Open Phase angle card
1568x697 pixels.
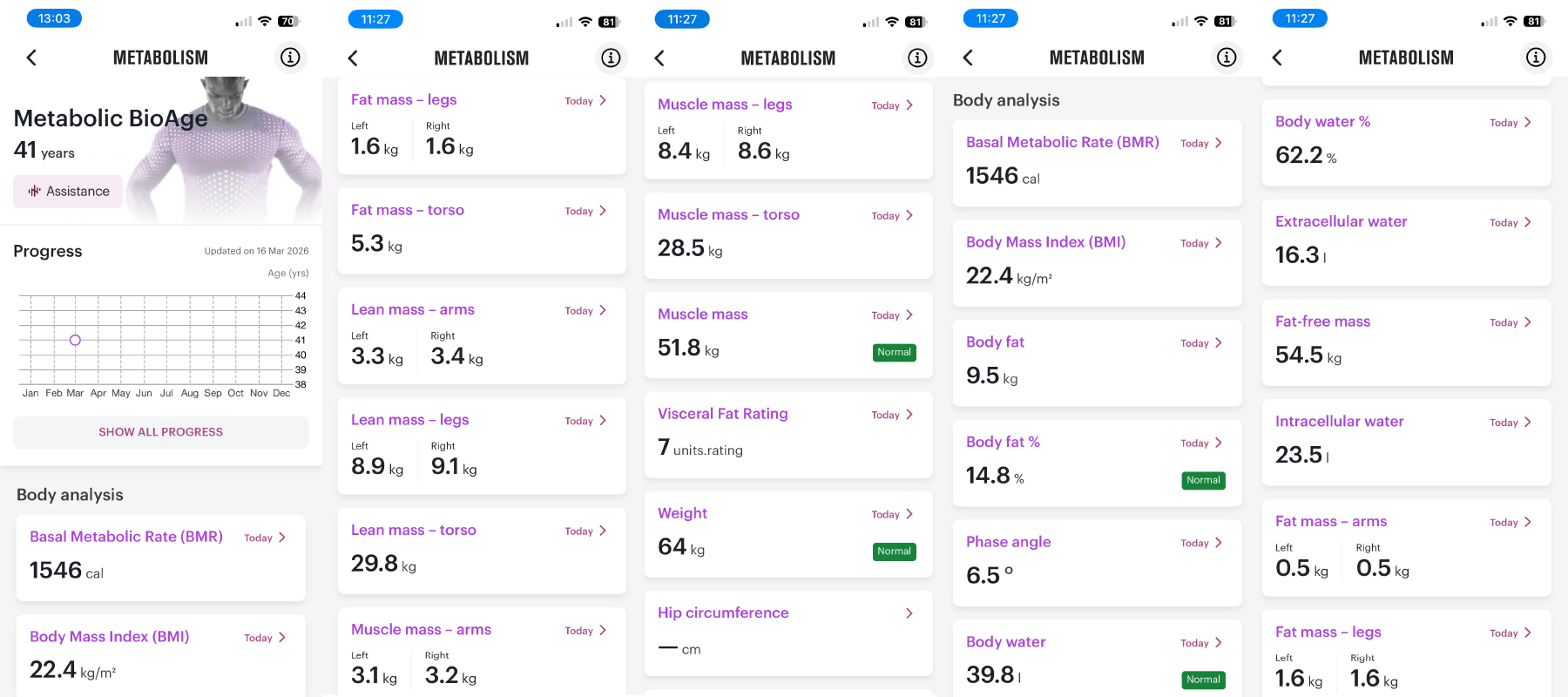1097,563
